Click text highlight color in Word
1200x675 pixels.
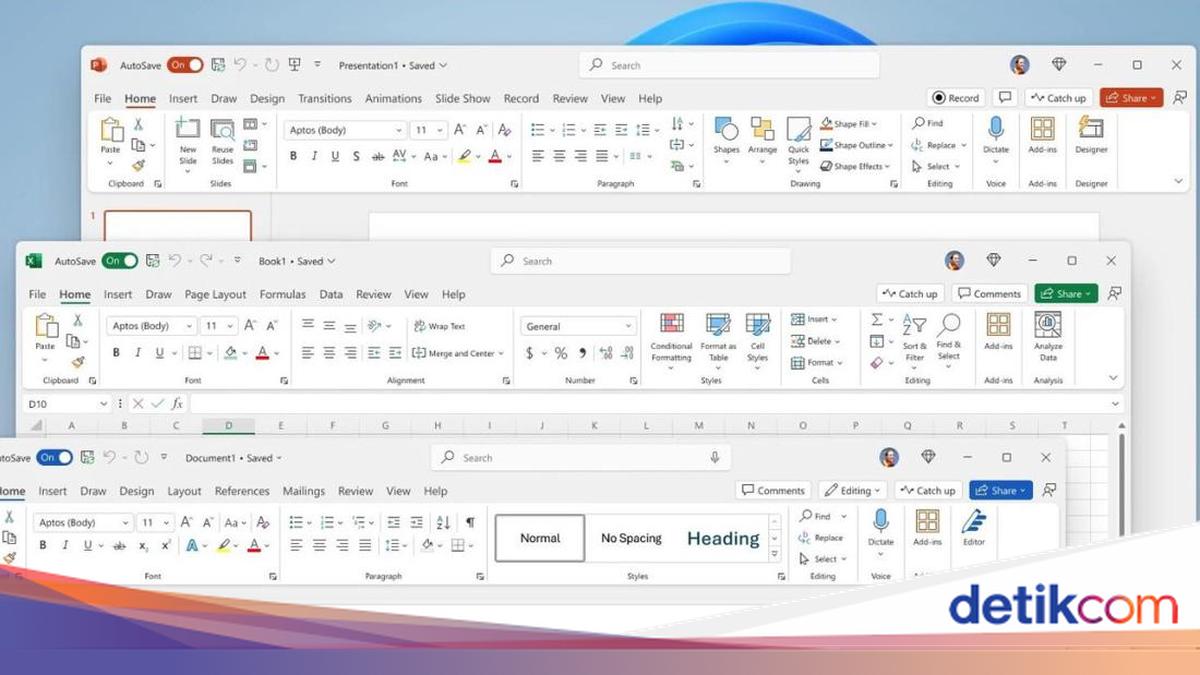click(x=224, y=545)
